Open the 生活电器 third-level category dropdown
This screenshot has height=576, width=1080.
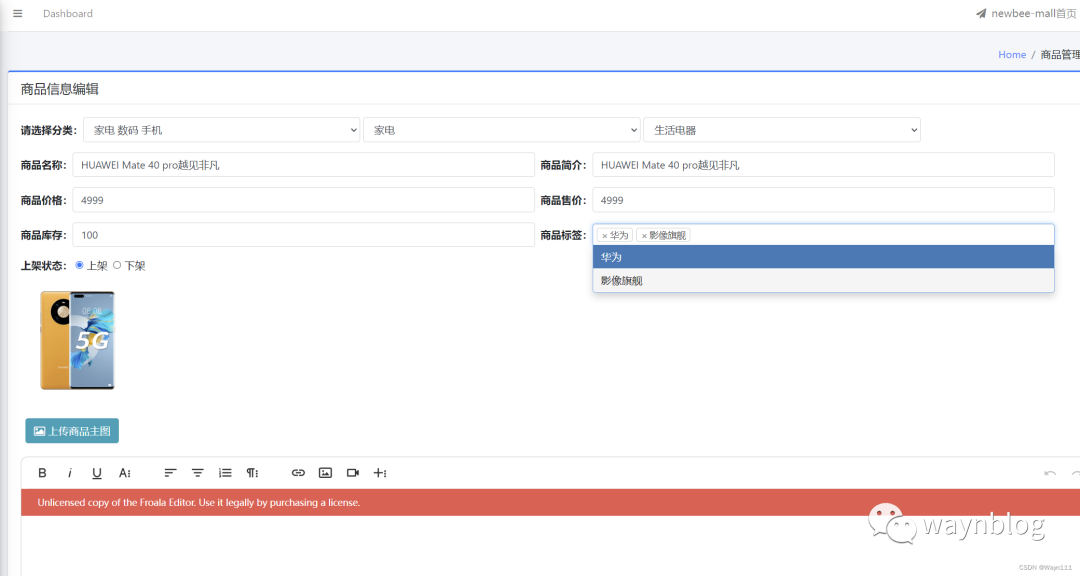(782, 130)
